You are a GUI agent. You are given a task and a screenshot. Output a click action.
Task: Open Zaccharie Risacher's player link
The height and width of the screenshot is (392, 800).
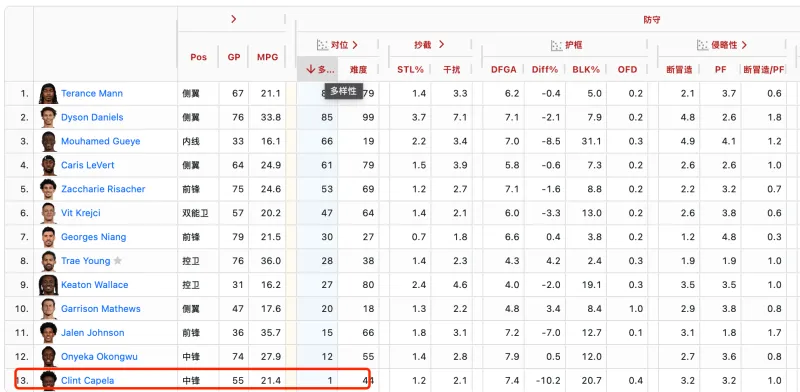pyautogui.click(x=103, y=189)
